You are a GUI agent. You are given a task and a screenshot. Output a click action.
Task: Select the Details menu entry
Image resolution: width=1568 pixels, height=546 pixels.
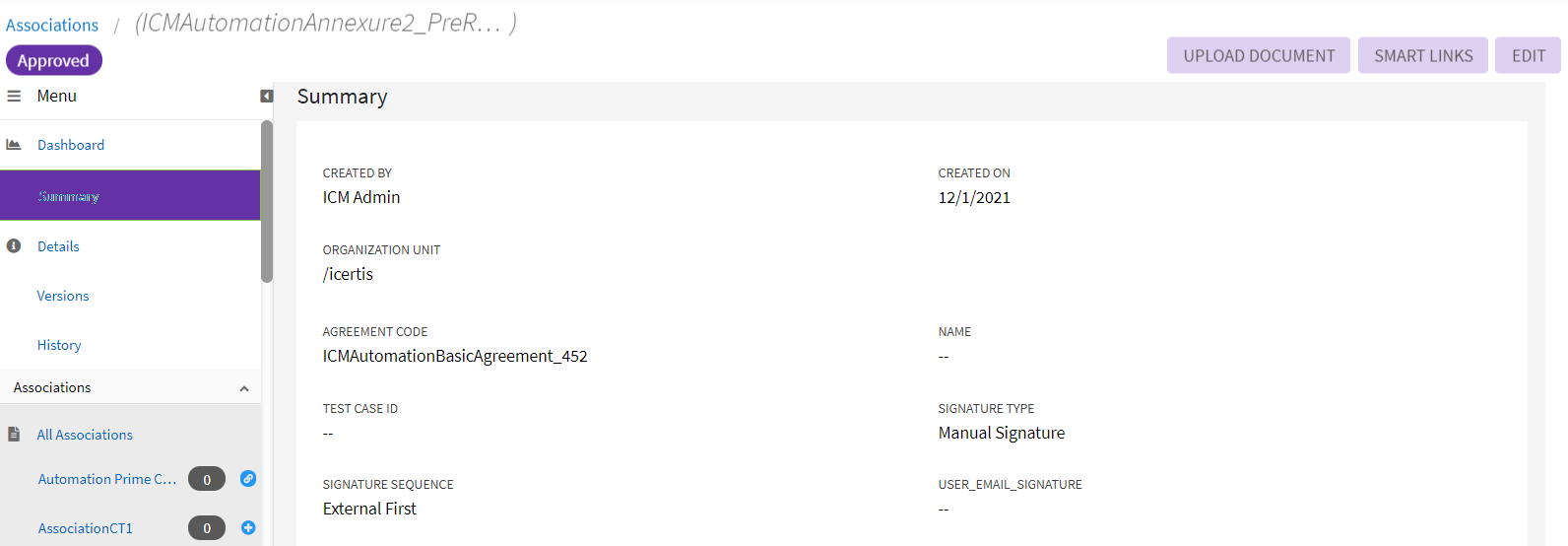click(x=58, y=246)
